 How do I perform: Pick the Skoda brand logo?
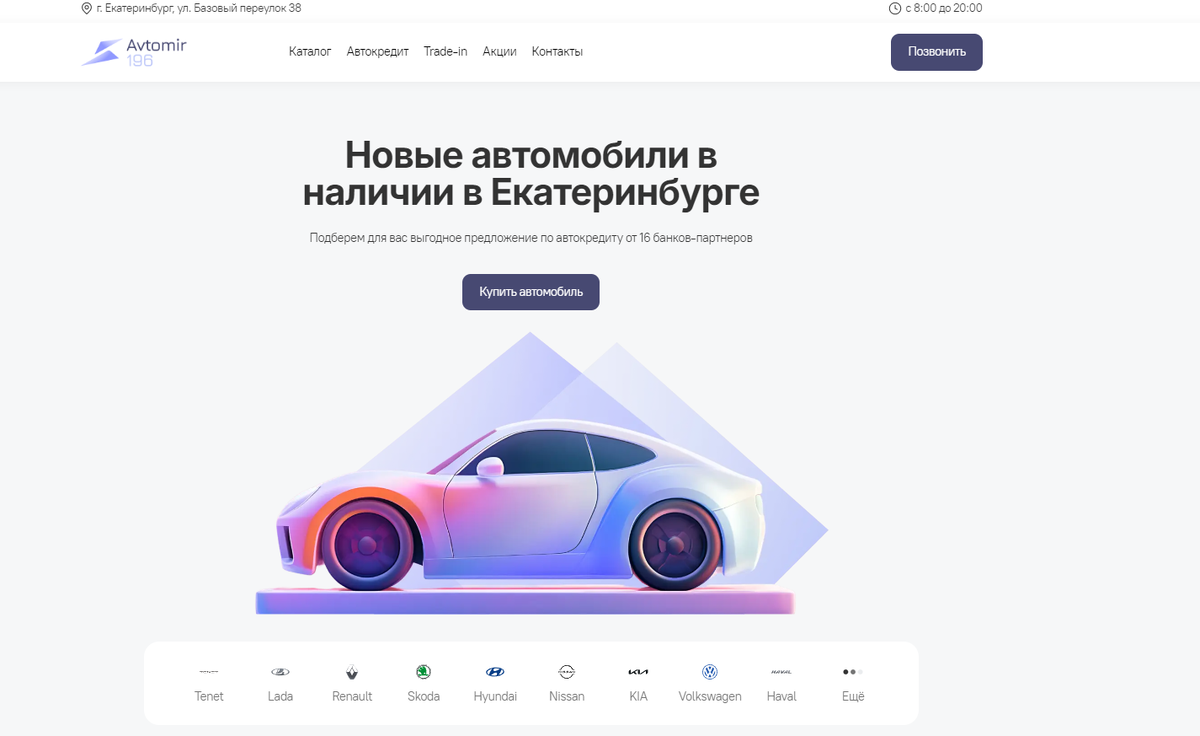pos(424,672)
